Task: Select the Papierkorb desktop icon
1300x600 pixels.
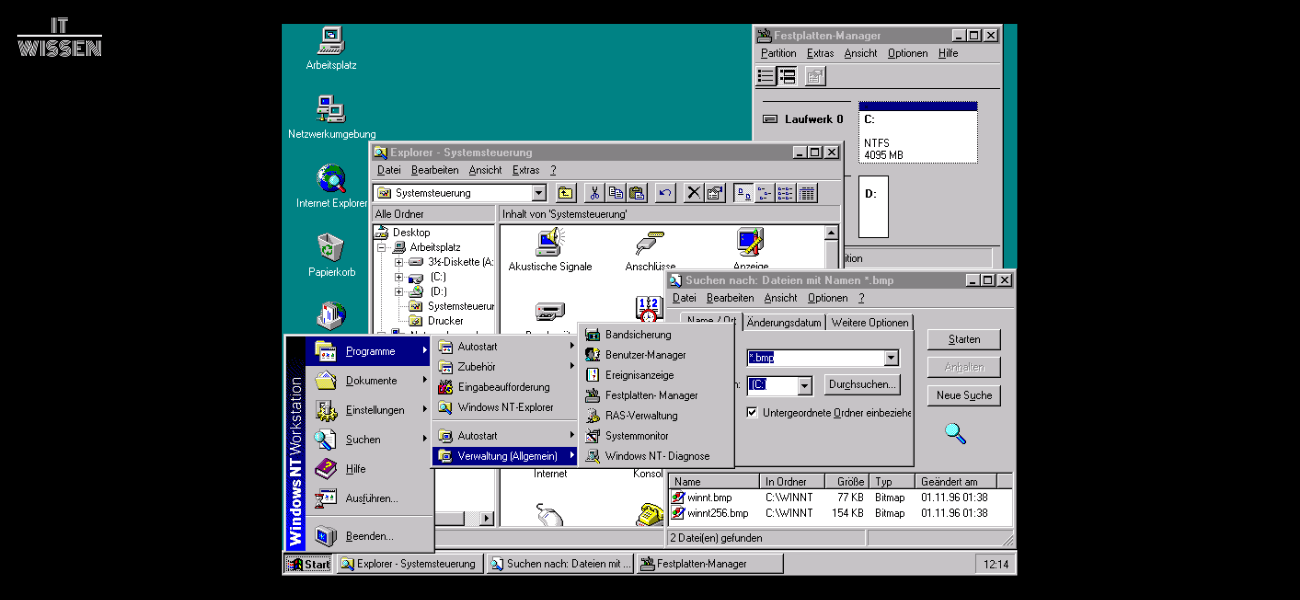Action: 331,254
